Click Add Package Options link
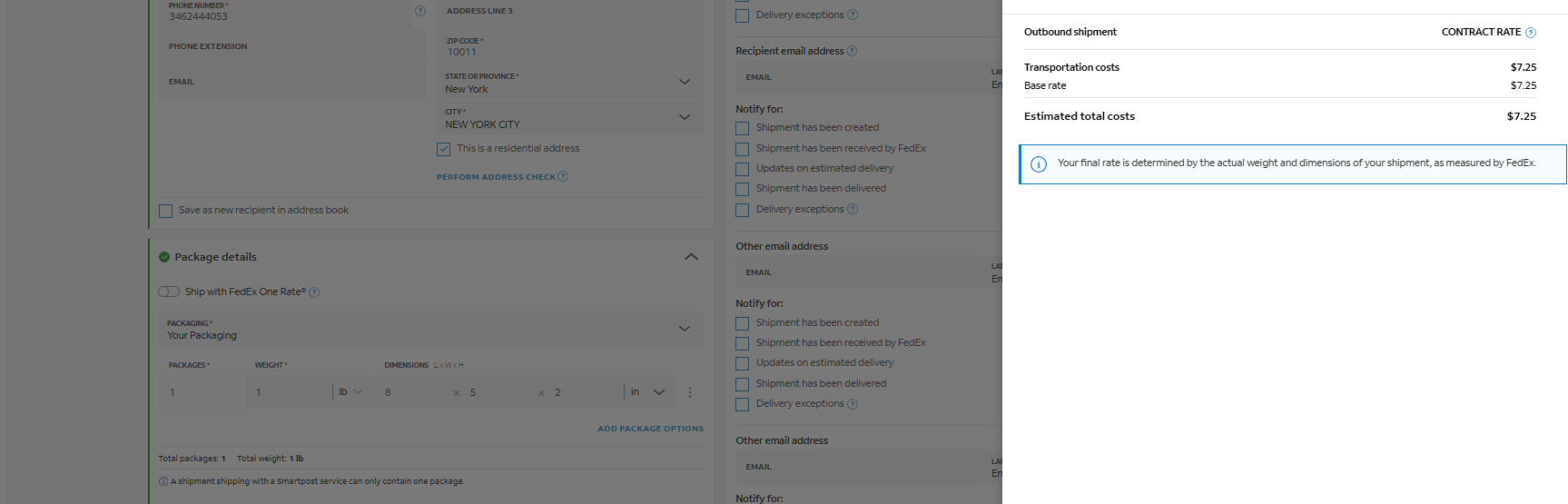 pyautogui.click(x=650, y=429)
